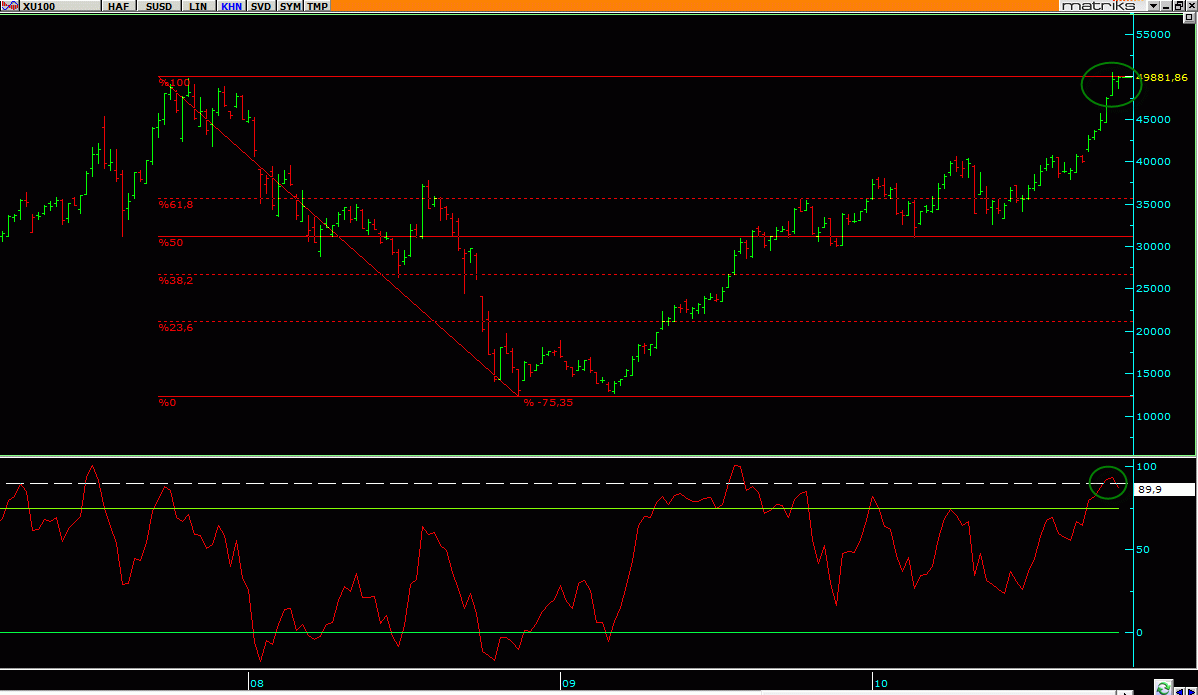Viewport: 1198px width, 695px height.
Task: Click the chart icon beside XU100
Action: [7, 6]
